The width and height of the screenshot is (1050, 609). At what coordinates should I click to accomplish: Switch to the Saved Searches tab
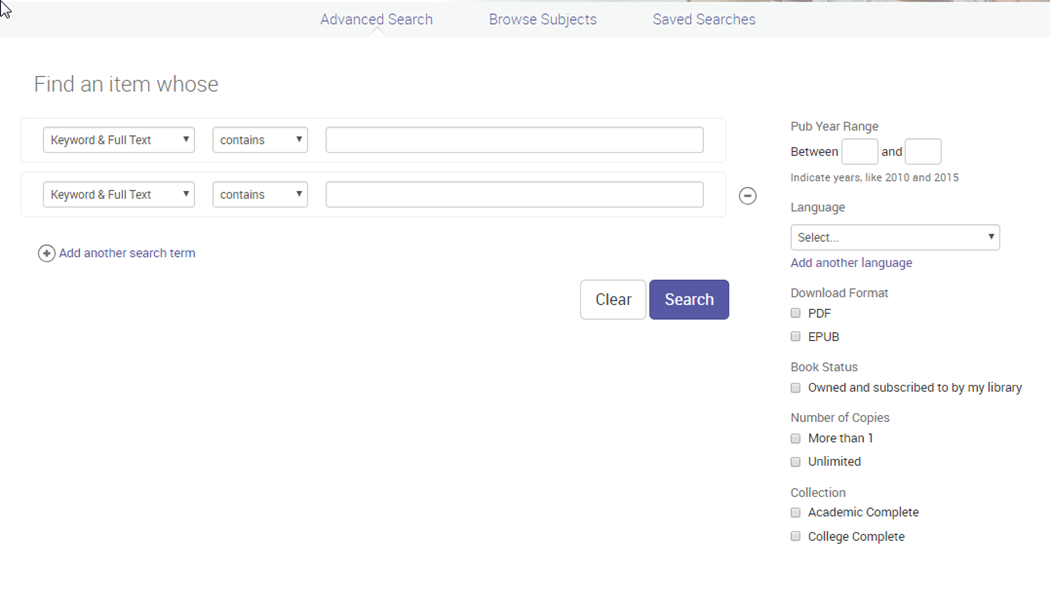click(x=704, y=19)
